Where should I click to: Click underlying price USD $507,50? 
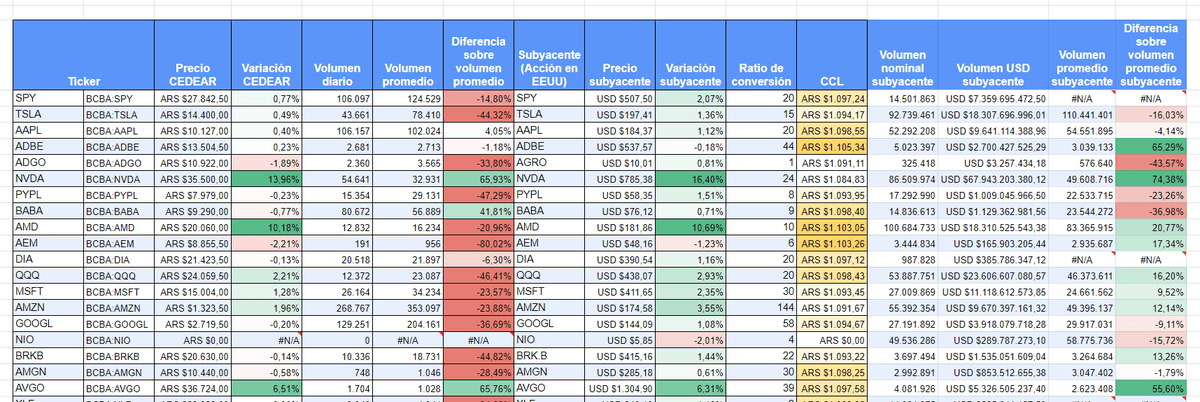click(x=619, y=99)
